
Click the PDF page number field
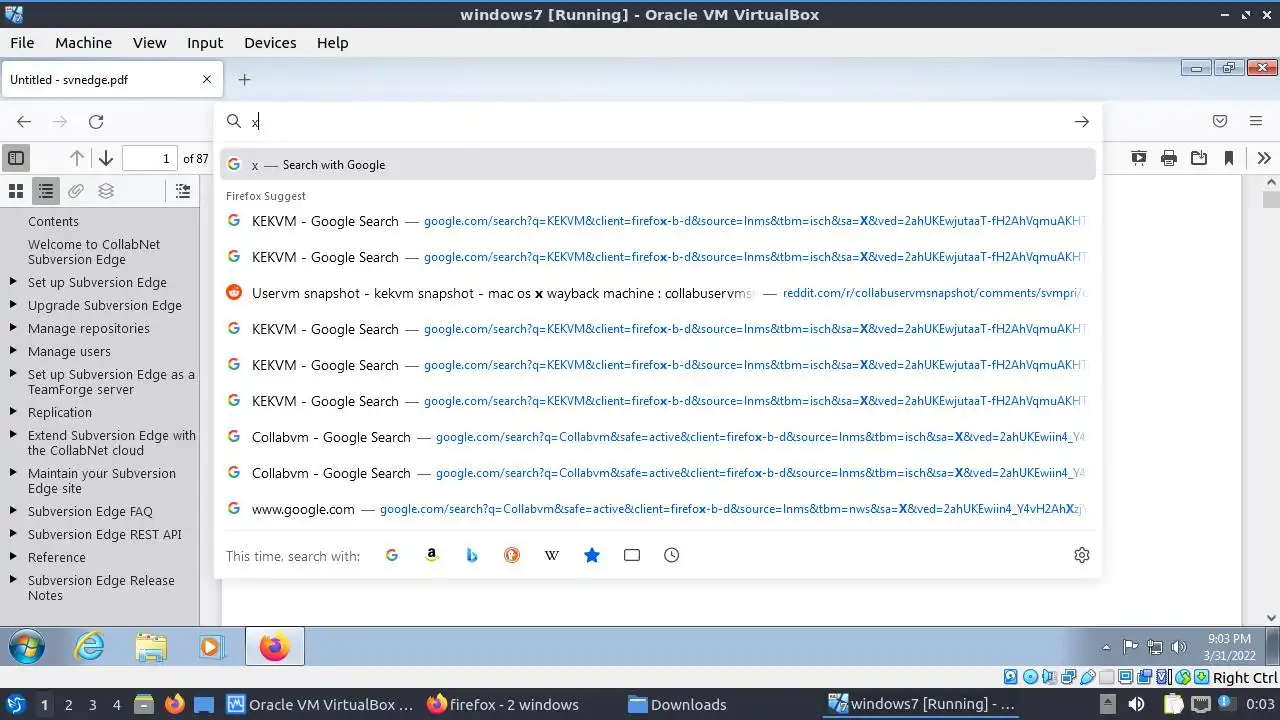(x=150, y=158)
